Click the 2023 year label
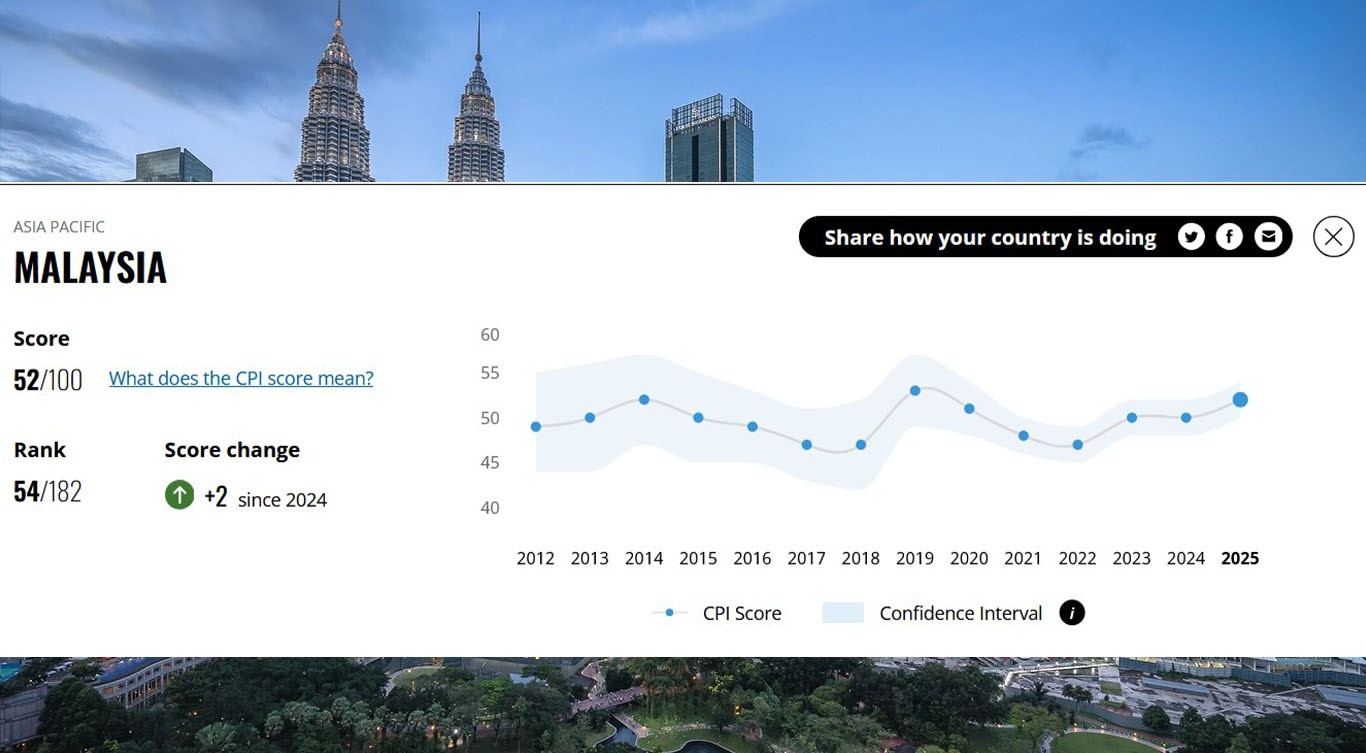This screenshot has width=1366, height=753. click(x=1132, y=558)
